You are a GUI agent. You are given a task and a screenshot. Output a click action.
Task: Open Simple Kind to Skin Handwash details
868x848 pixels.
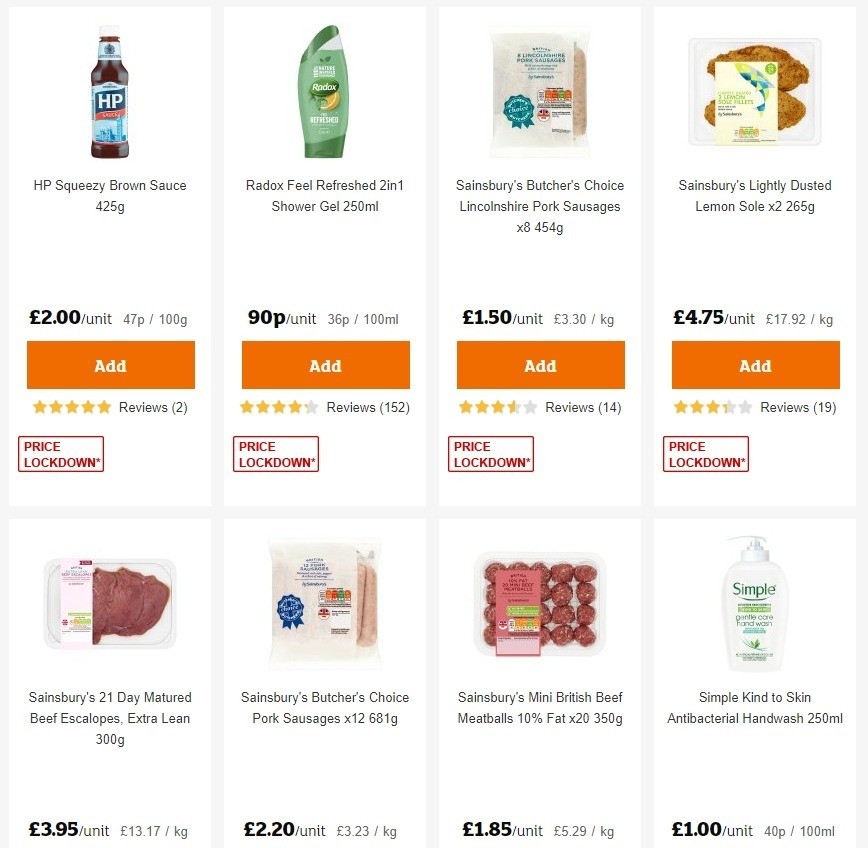pyautogui.click(x=755, y=708)
